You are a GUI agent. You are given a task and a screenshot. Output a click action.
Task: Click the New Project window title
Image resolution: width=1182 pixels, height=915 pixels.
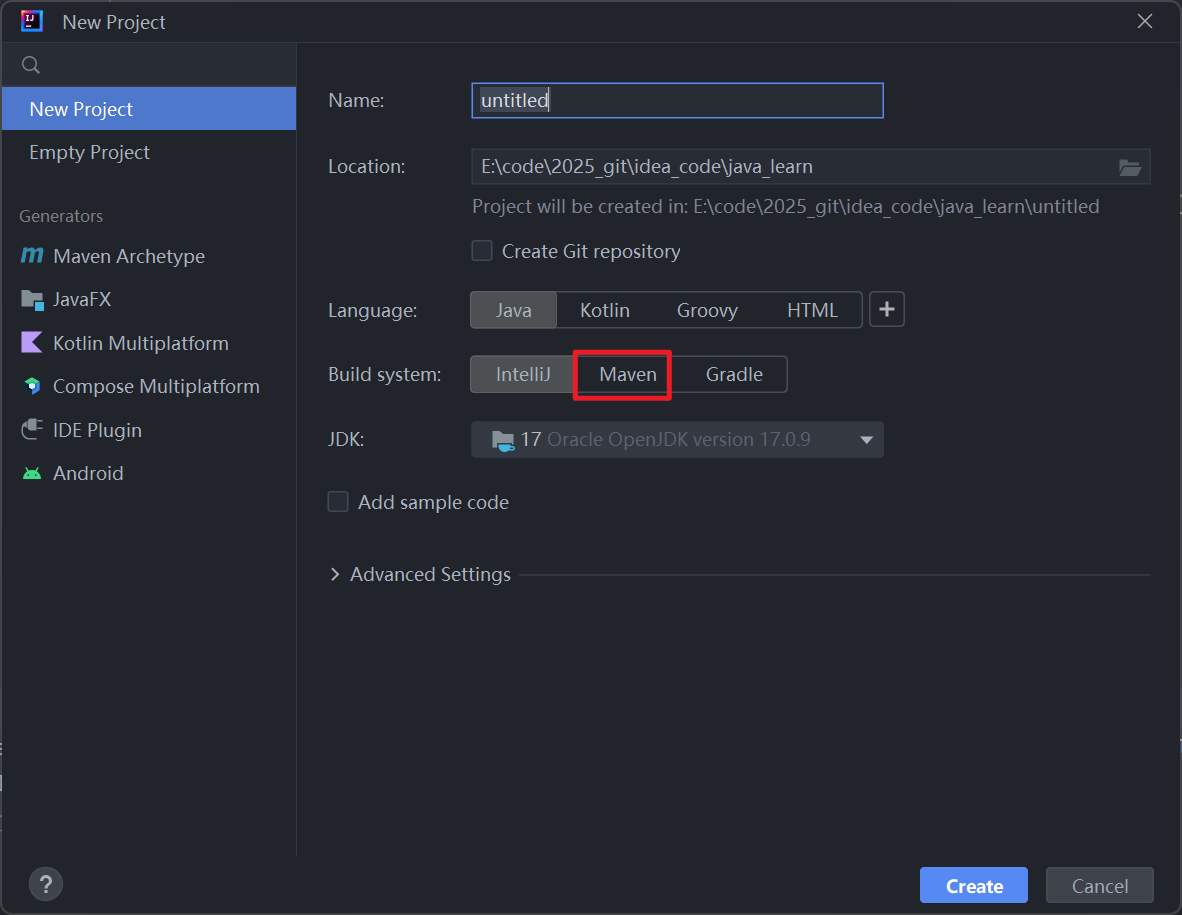[114, 22]
